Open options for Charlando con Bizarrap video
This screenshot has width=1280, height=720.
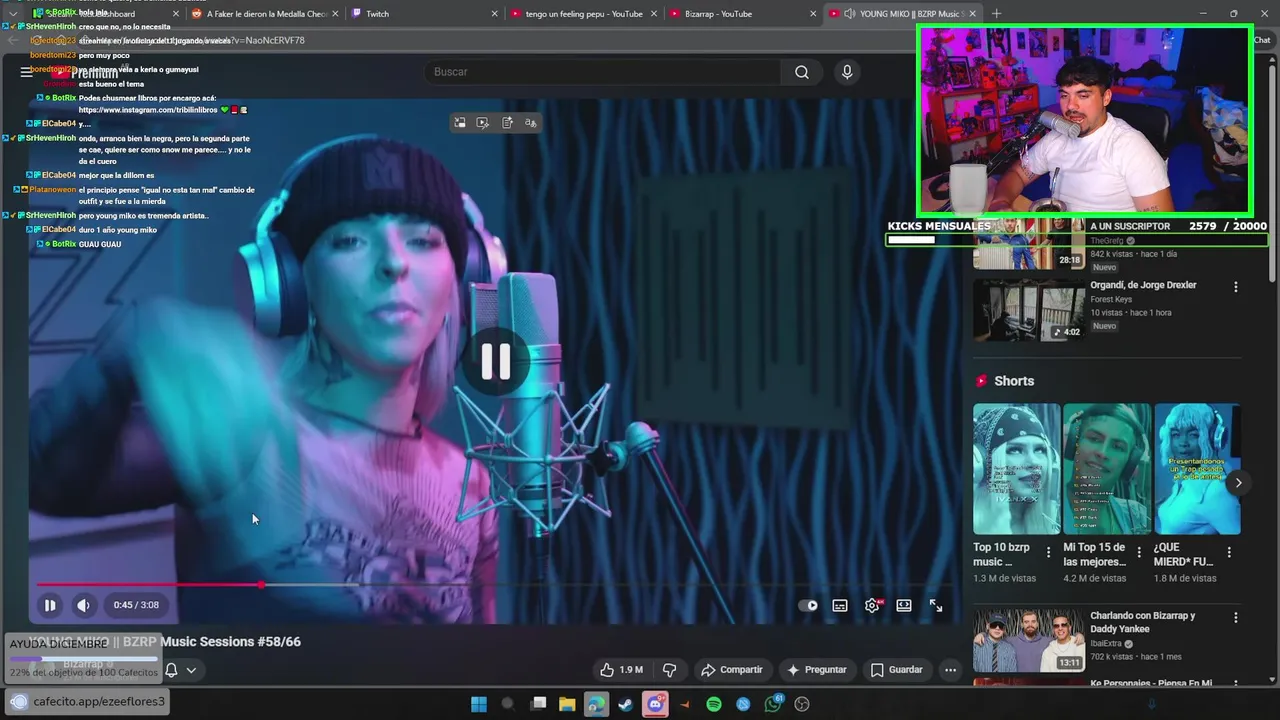1236,618
